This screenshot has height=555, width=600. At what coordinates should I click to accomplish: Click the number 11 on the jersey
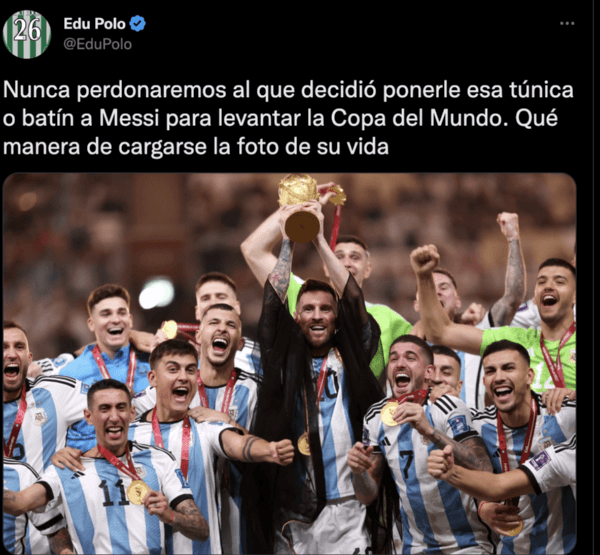[113, 493]
